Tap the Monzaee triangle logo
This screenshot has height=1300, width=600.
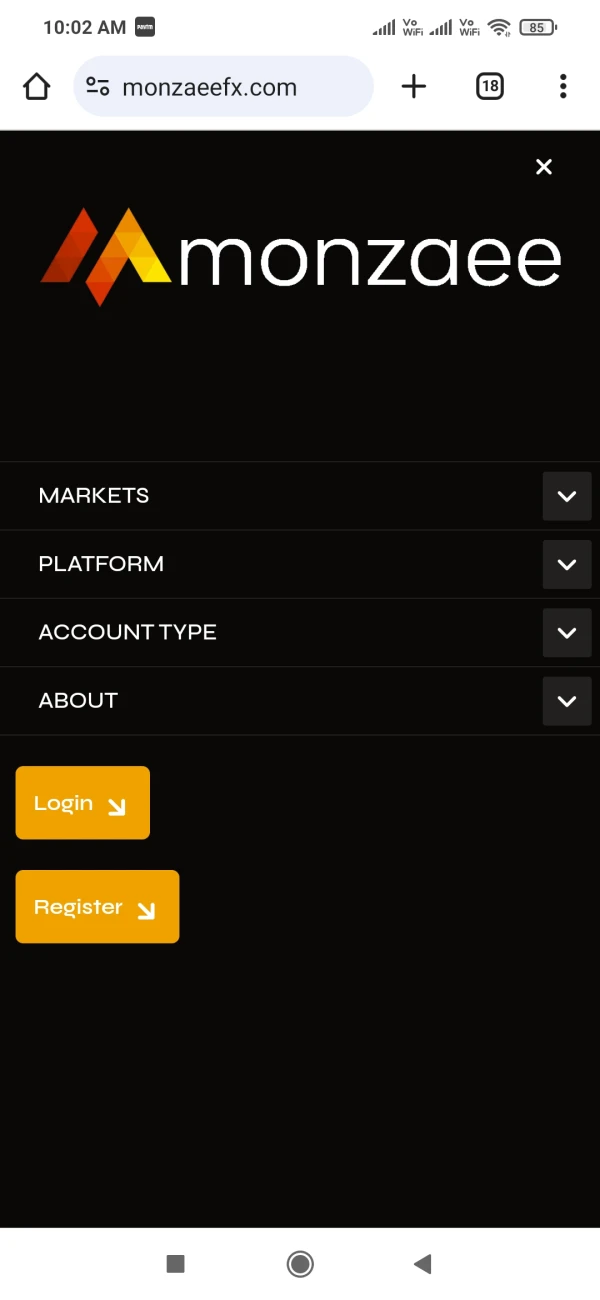[106, 256]
